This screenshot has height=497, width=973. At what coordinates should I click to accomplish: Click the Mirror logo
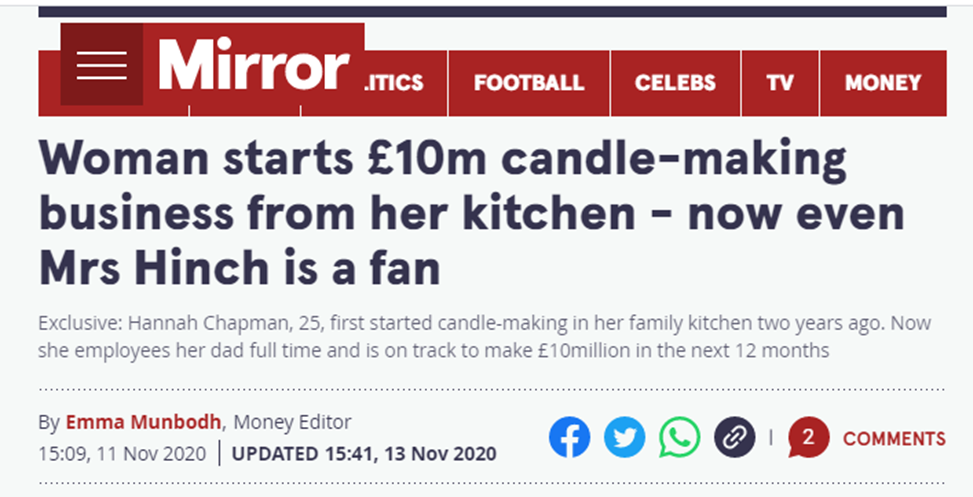253,66
